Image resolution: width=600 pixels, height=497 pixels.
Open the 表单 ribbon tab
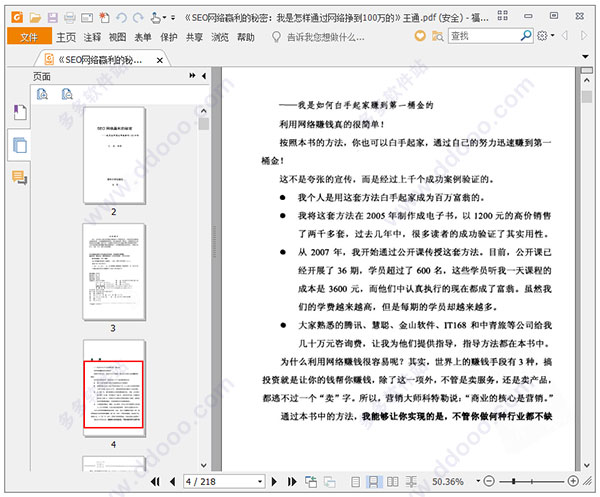pyautogui.click(x=143, y=37)
